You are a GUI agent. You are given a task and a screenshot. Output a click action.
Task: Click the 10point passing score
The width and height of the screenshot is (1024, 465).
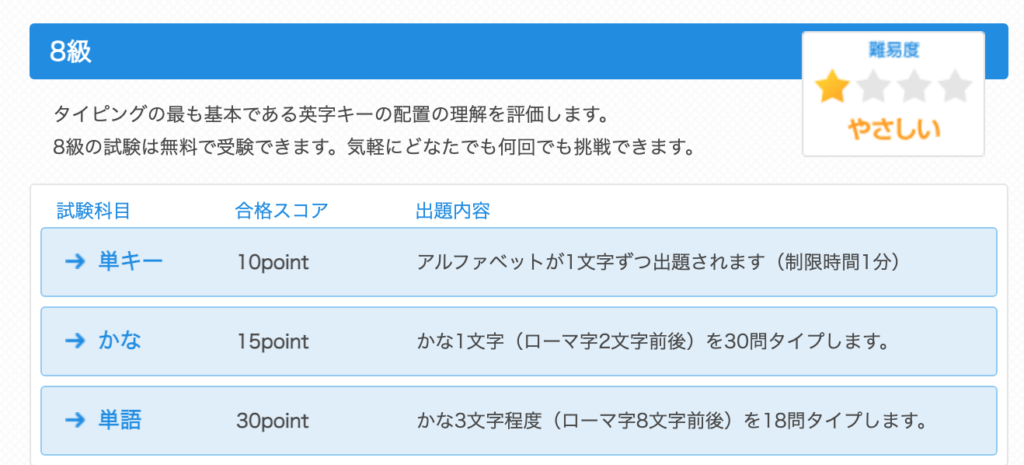(273, 263)
